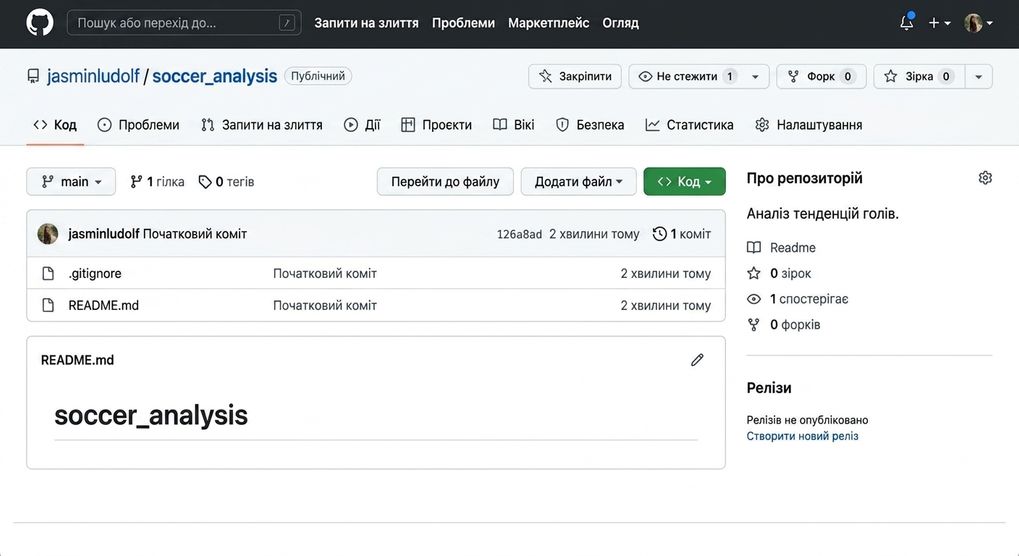Open the jasminludolf owner link
Image resolution: width=1019 pixels, height=556 pixels.
tap(93, 76)
